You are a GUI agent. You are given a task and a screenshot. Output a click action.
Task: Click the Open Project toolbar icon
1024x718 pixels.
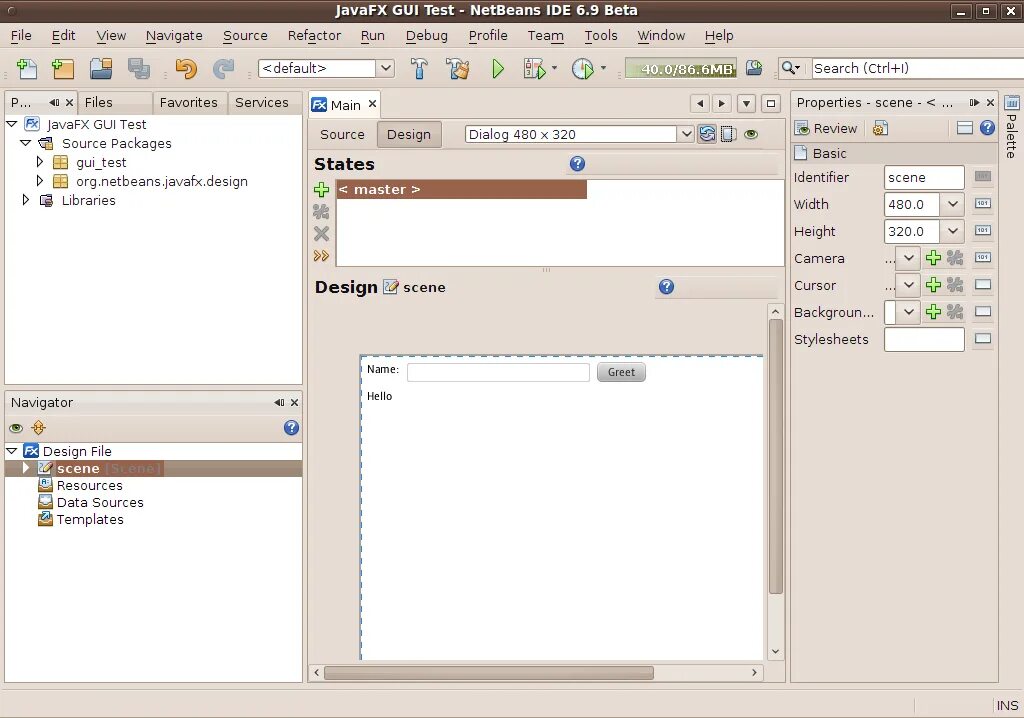101,68
